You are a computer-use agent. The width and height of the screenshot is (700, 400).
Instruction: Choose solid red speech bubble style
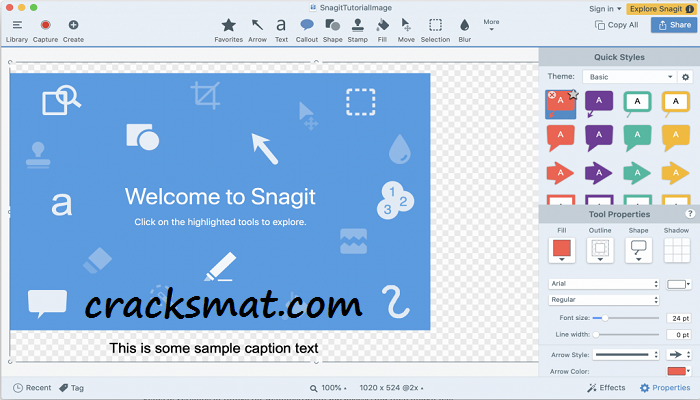click(560, 138)
